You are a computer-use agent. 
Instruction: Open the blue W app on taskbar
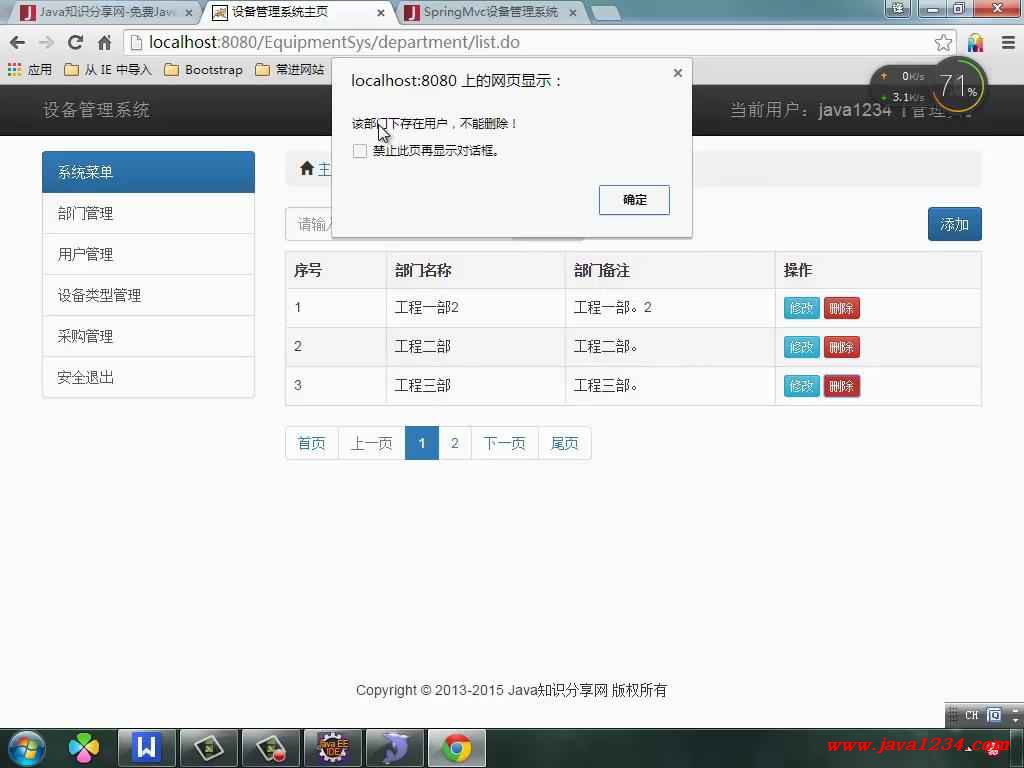click(146, 748)
